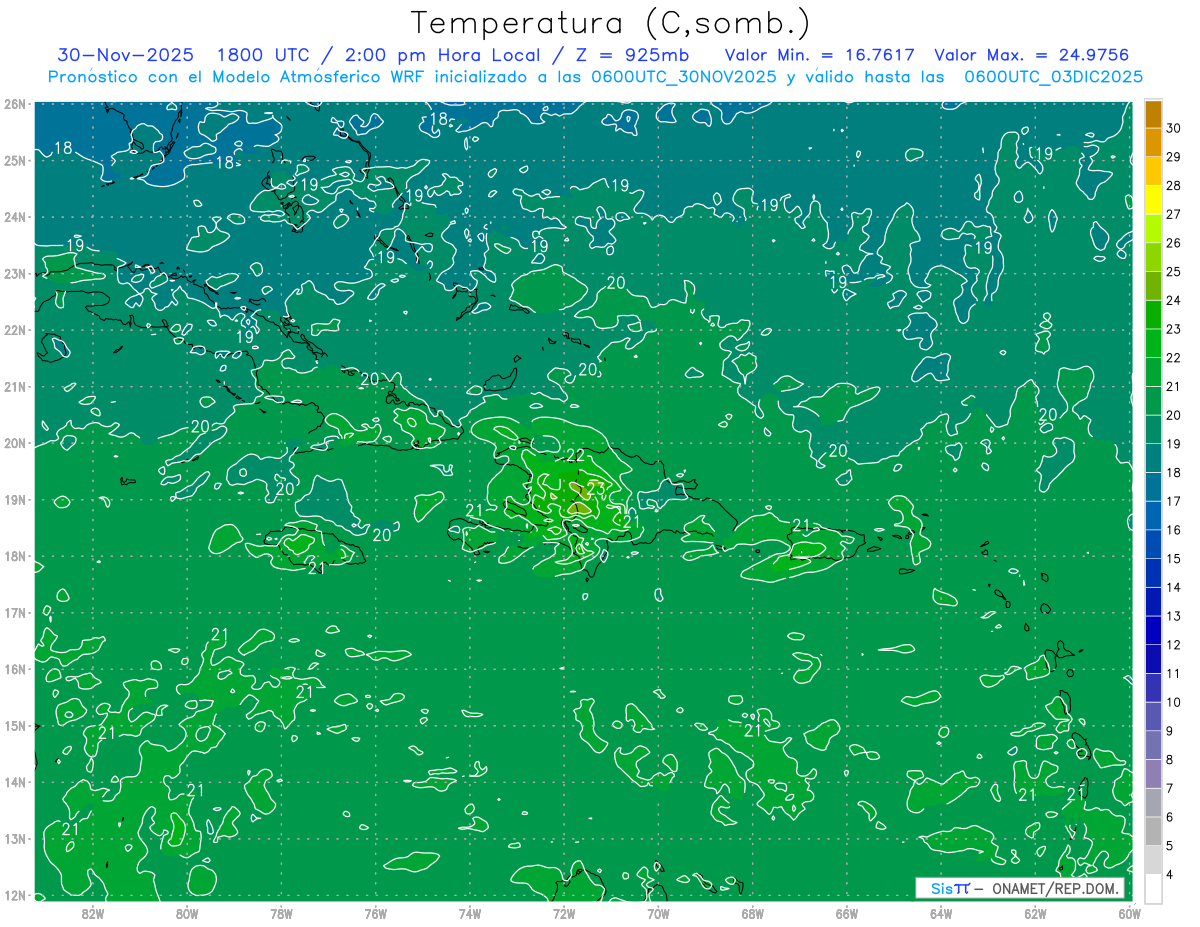Screen dimensions: 1200x927
Task: Click the 23N latitude label
Action: (x=15, y=273)
